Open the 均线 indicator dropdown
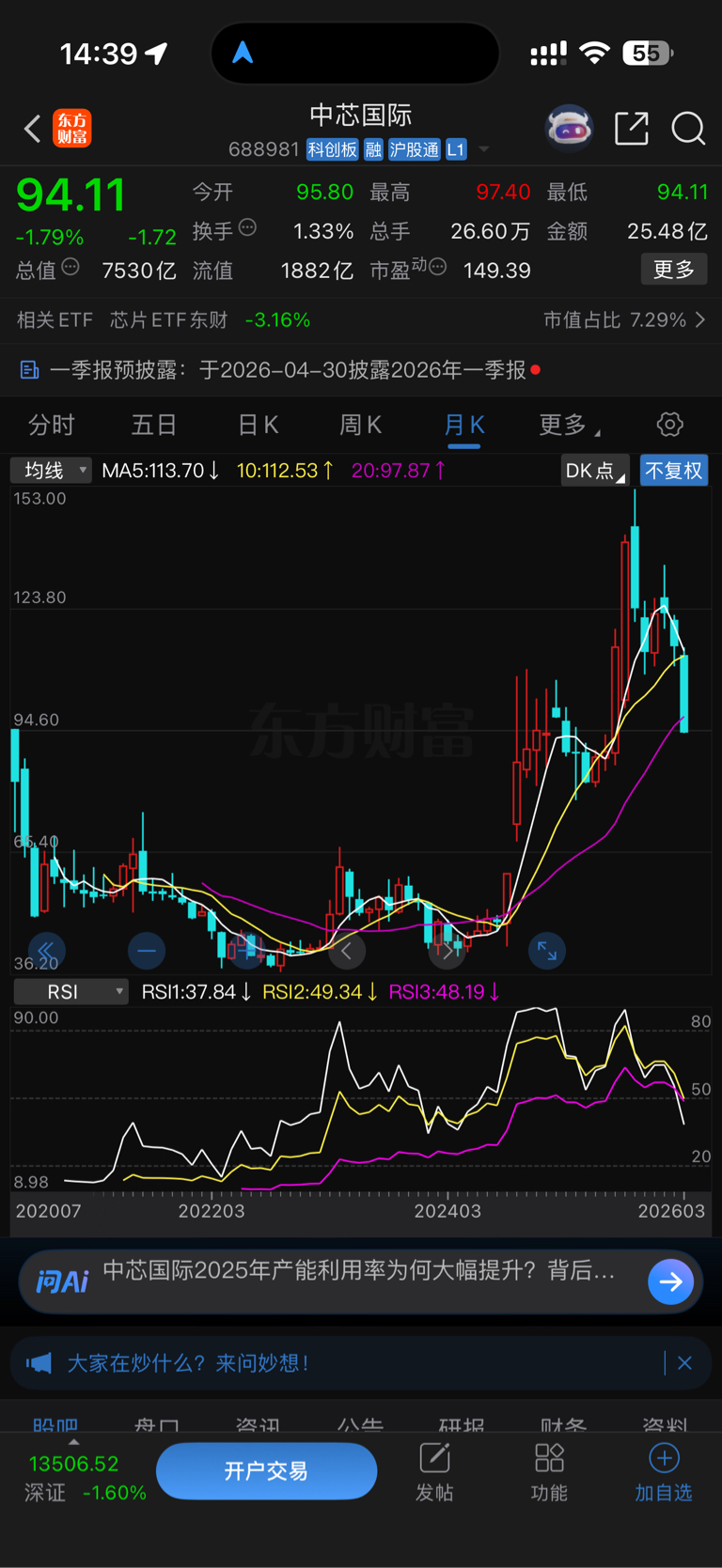The width and height of the screenshot is (722, 1568). tap(51, 470)
